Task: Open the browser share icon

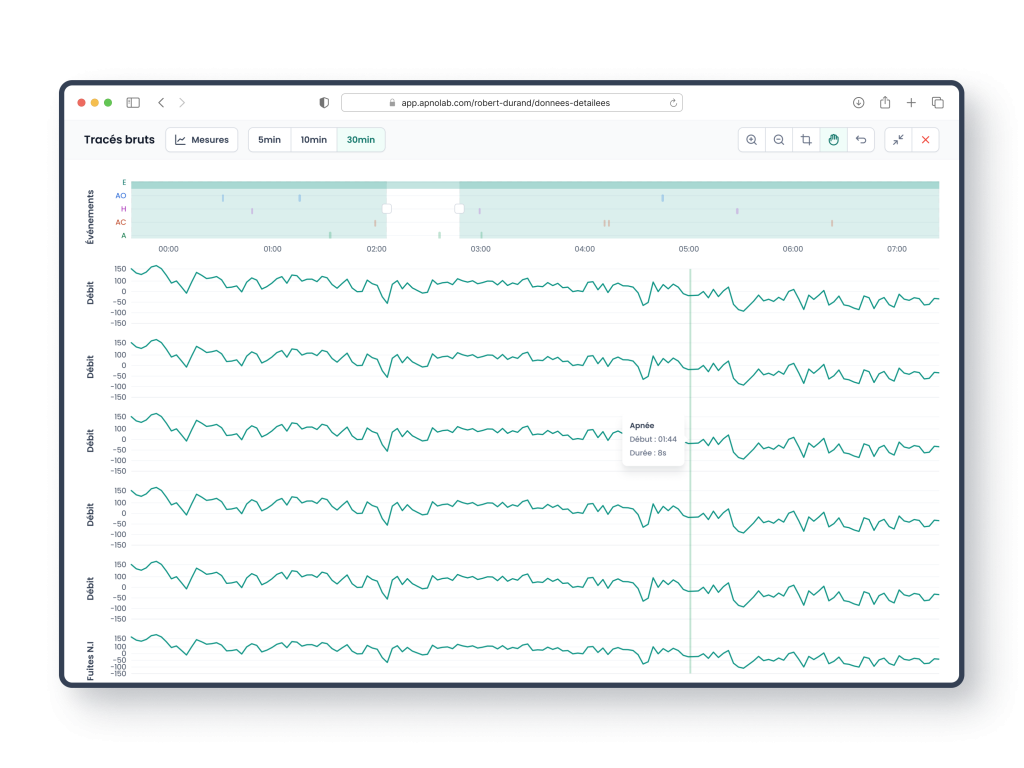Action: pos(885,103)
